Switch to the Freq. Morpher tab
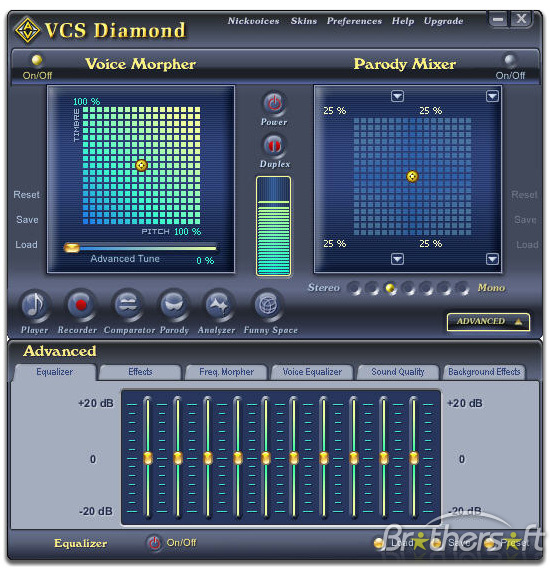The width and height of the screenshot is (550, 570). (x=226, y=372)
